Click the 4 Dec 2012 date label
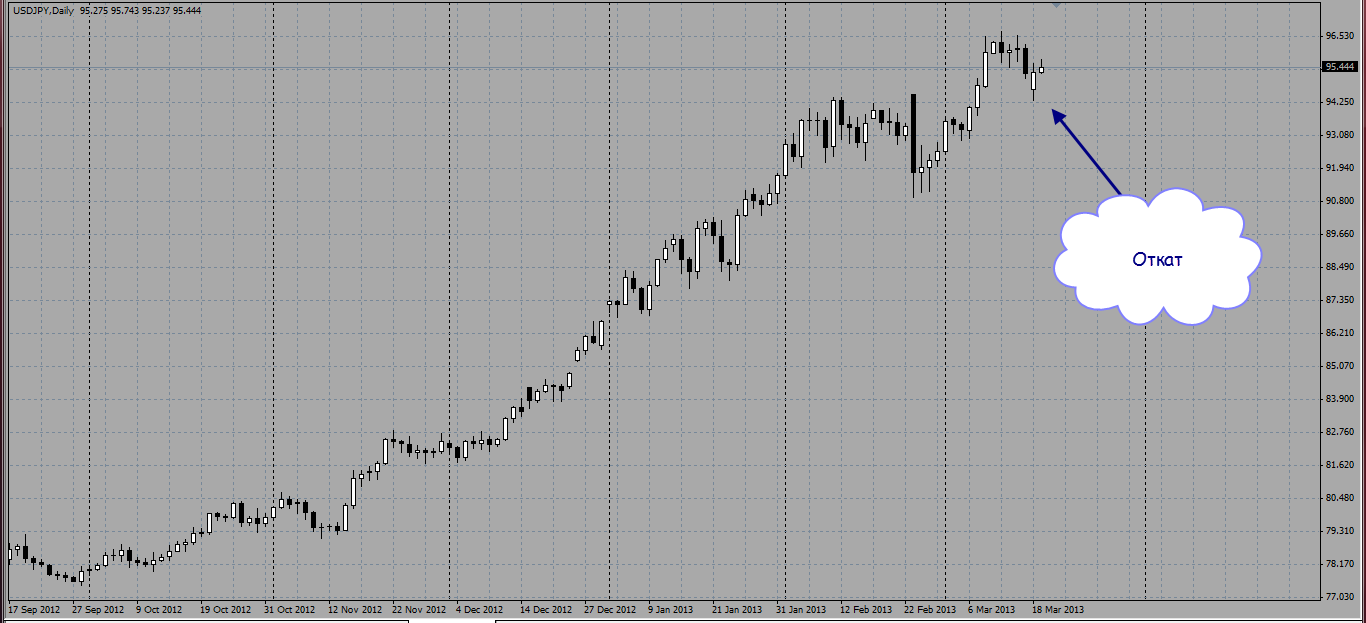 click(x=481, y=609)
